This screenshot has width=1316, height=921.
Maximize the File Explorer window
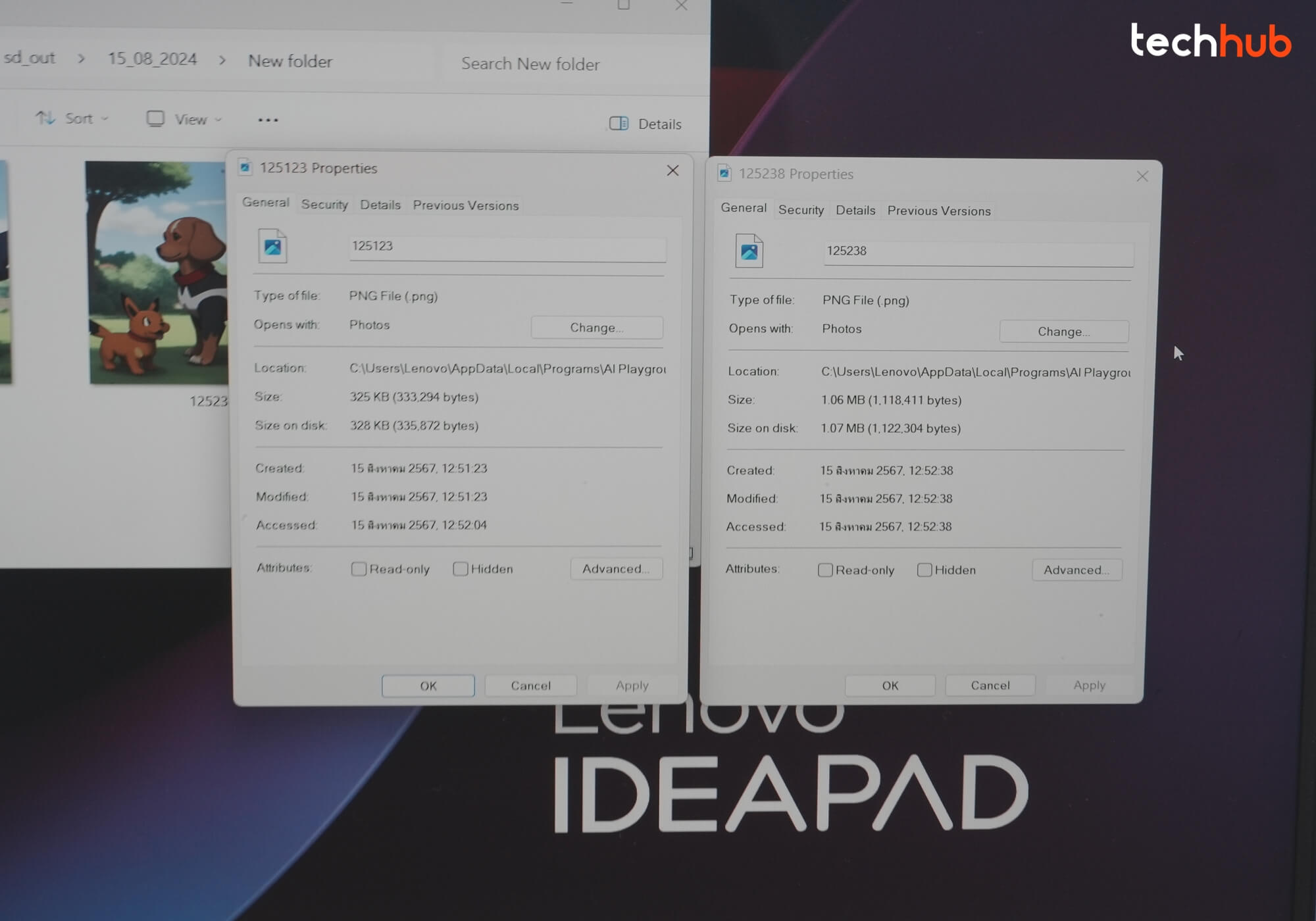[x=623, y=5]
